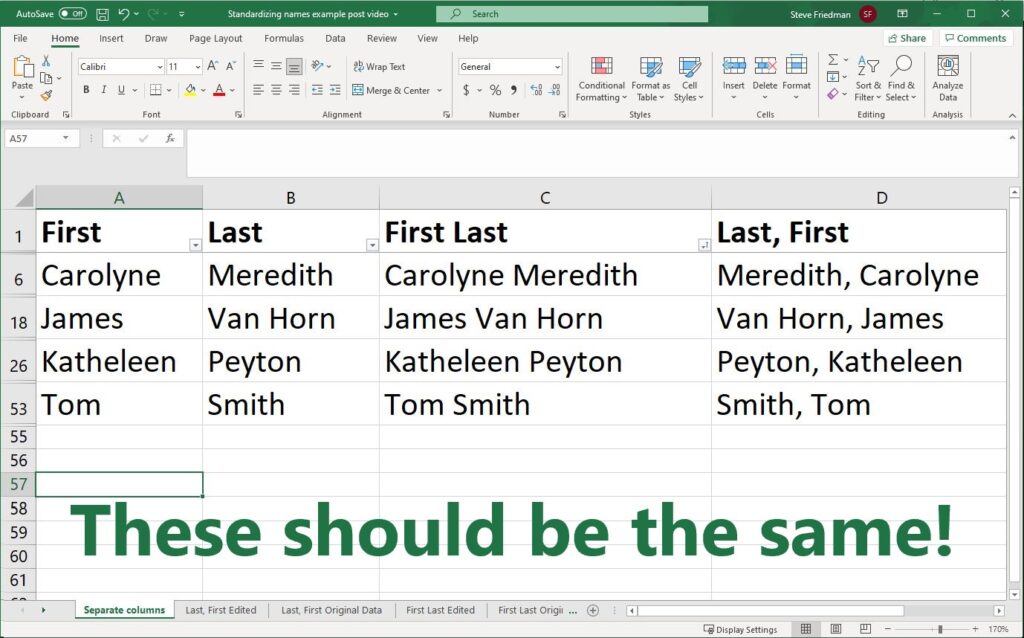Apply Merge & Center to selection
The image size is (1024, 638).
[x=388, y=90]
